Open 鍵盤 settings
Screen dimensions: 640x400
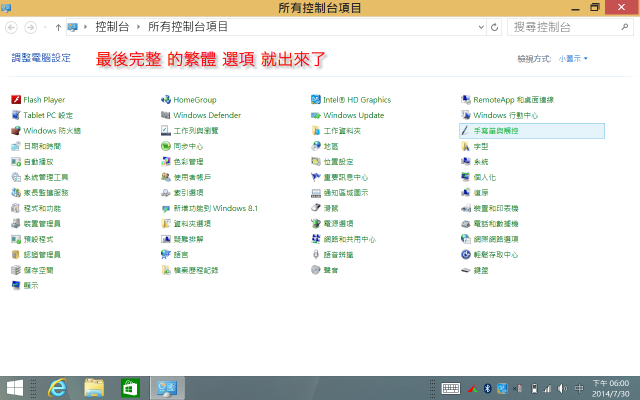pyautogui.click(x=475, y=270)
